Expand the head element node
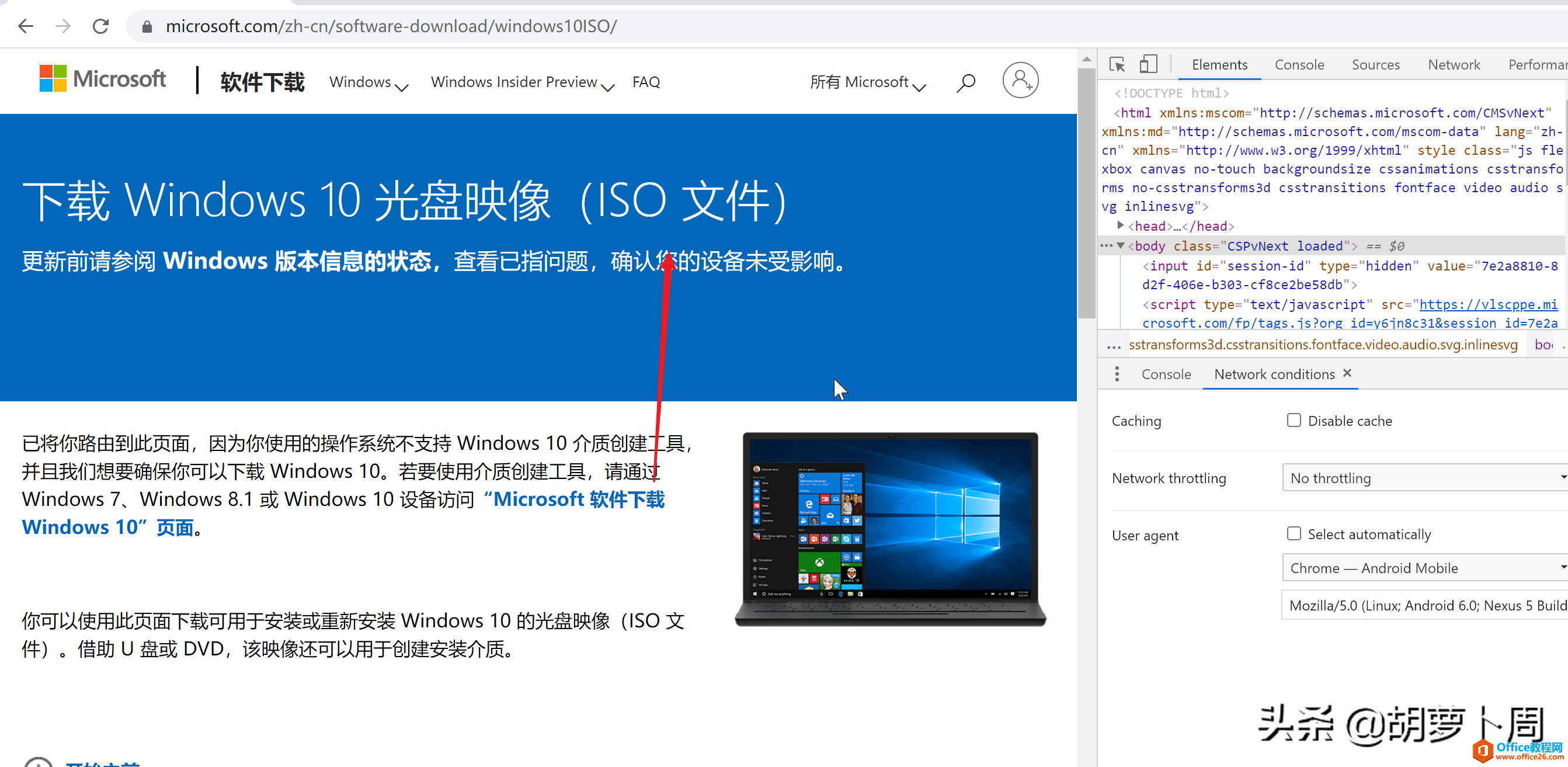Image resolution: width=1568 pixels, height=767 pixels. (x=1120, y=226)
